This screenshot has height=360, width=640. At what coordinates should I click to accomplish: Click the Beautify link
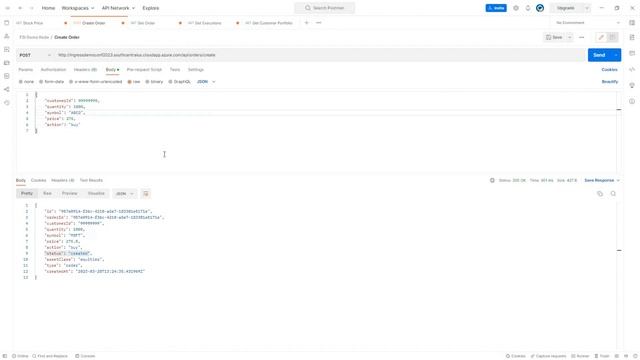tap(610, 82)
